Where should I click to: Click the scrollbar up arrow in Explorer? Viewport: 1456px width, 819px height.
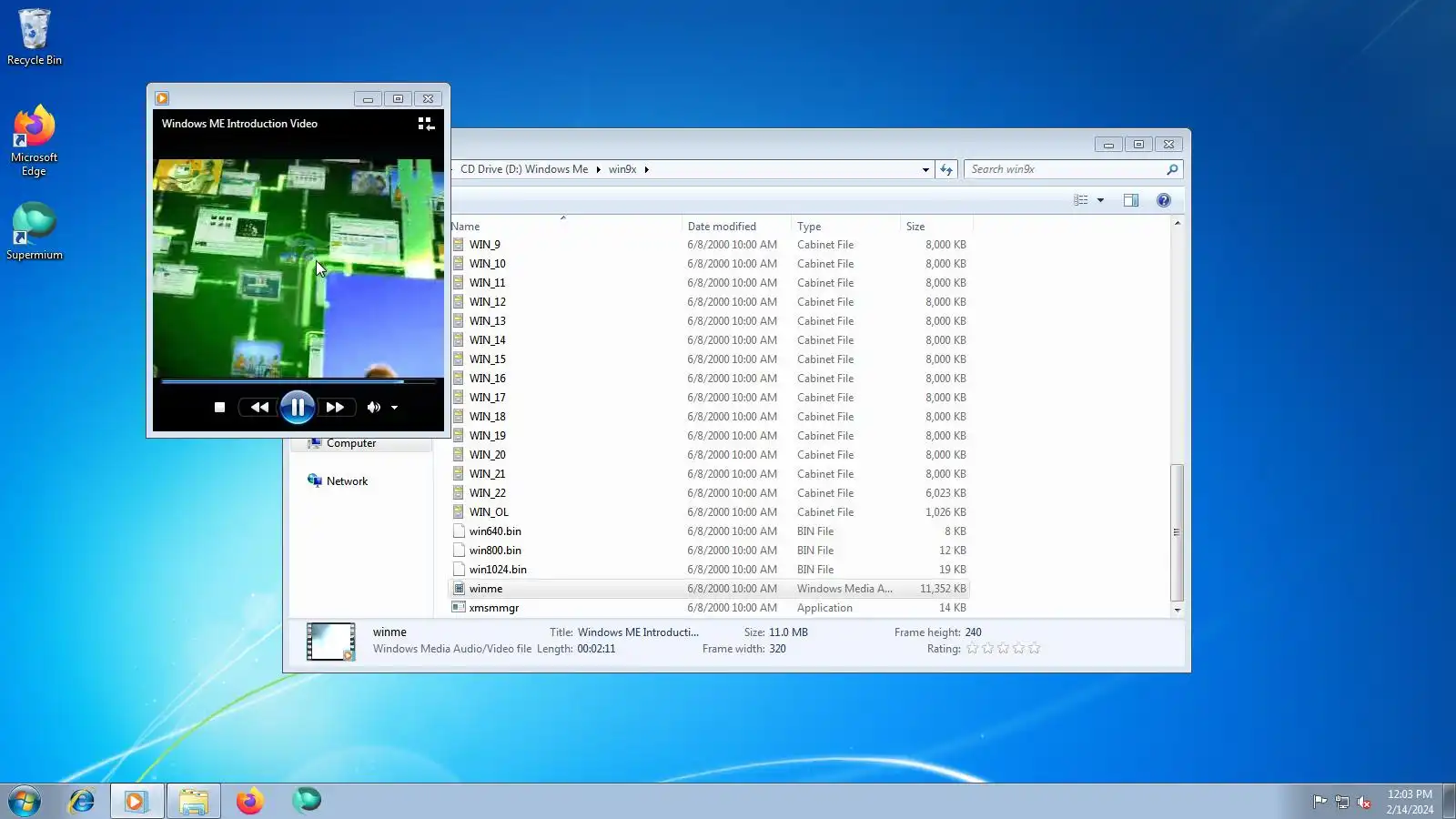tap(1177, 223)
